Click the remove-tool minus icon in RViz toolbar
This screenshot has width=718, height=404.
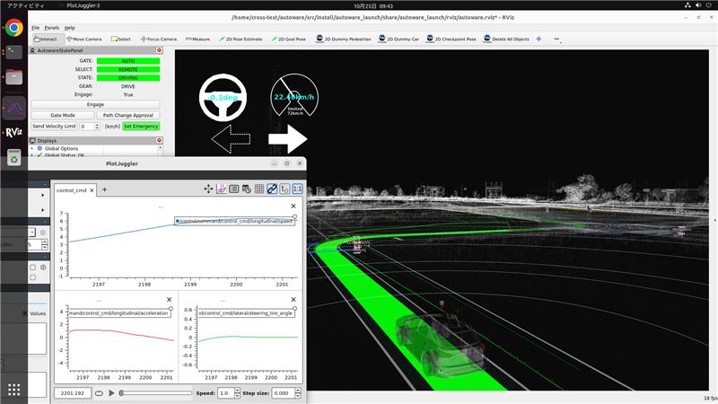(557, 39)
